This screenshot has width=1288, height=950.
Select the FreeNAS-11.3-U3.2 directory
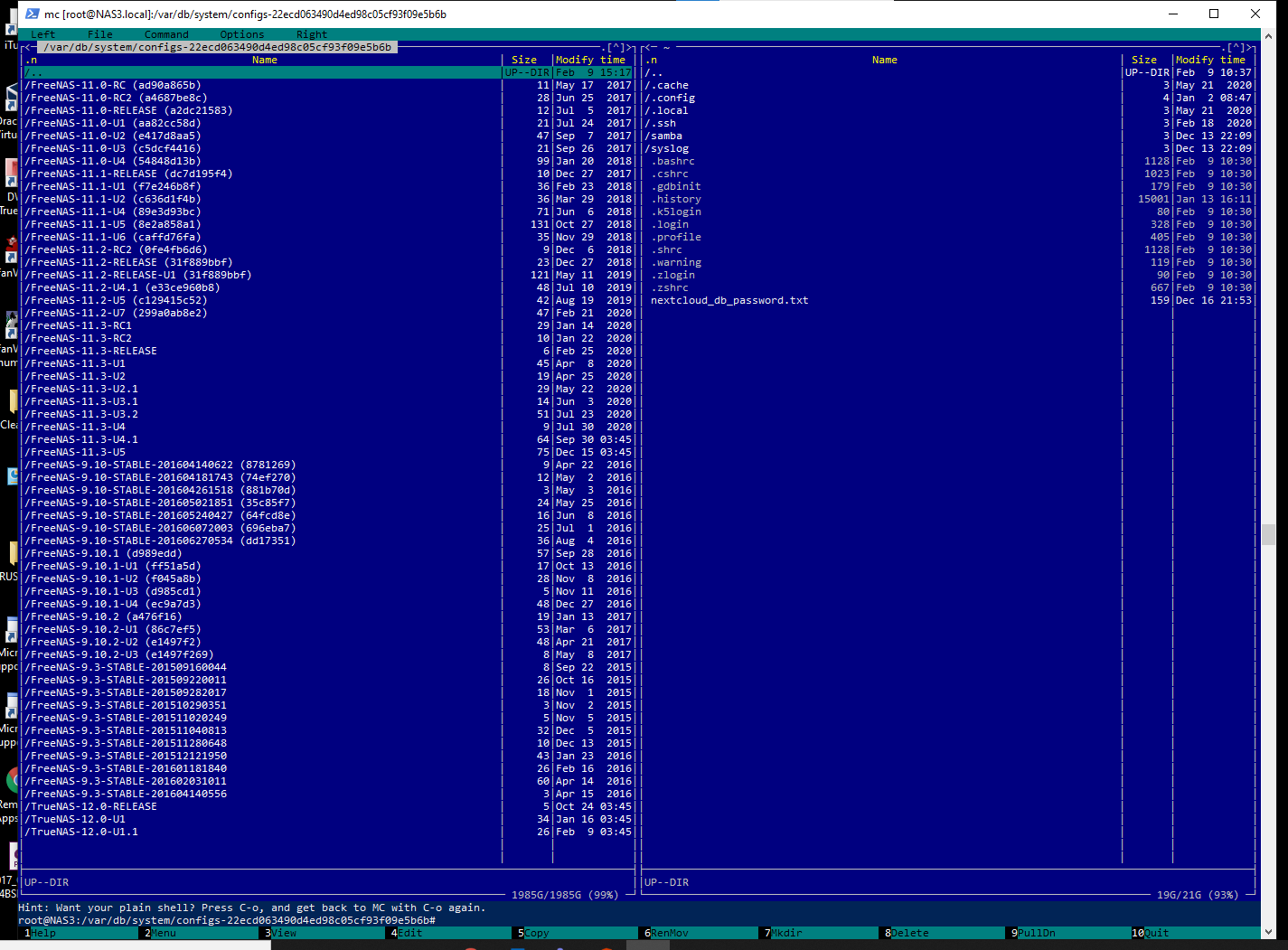[x=328, y=414]
